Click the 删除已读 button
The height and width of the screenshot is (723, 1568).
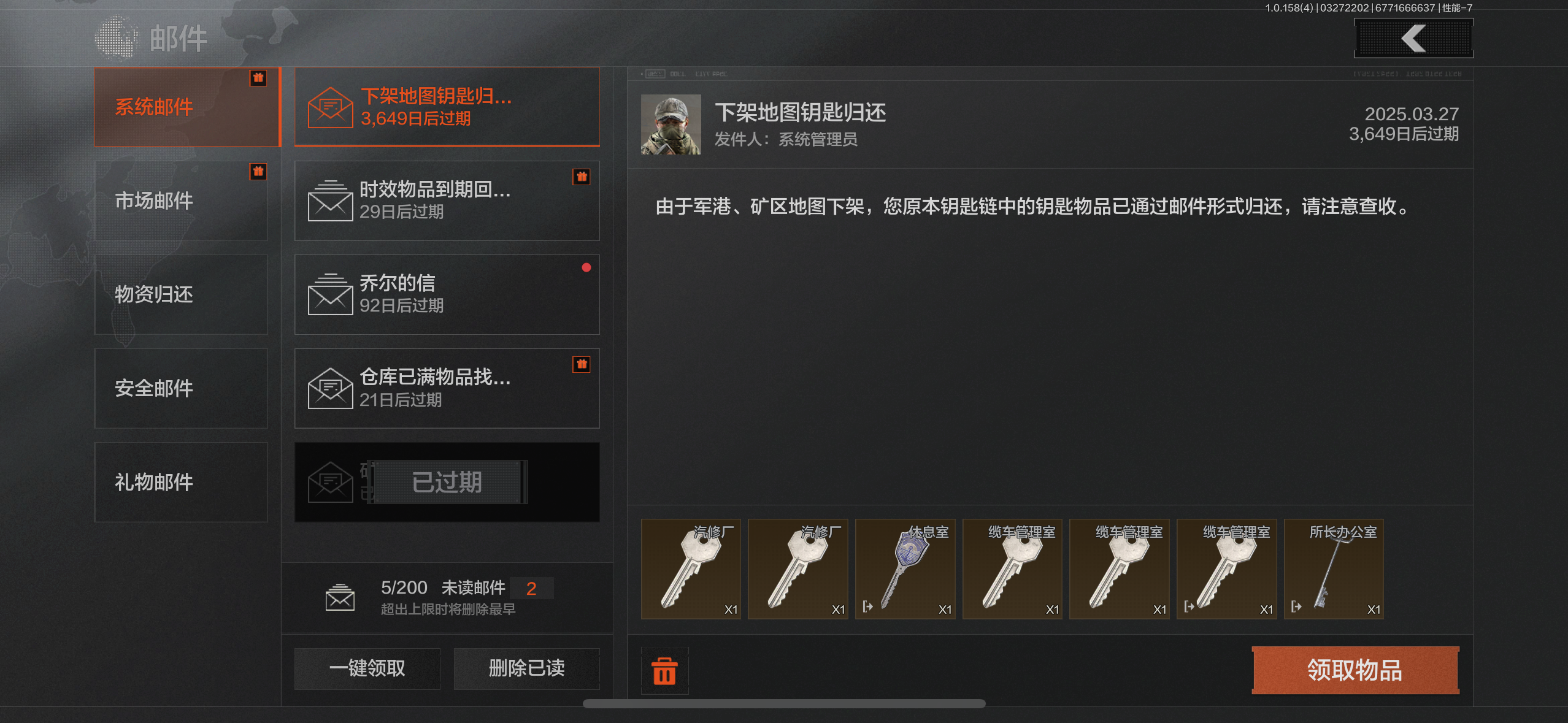526,668
